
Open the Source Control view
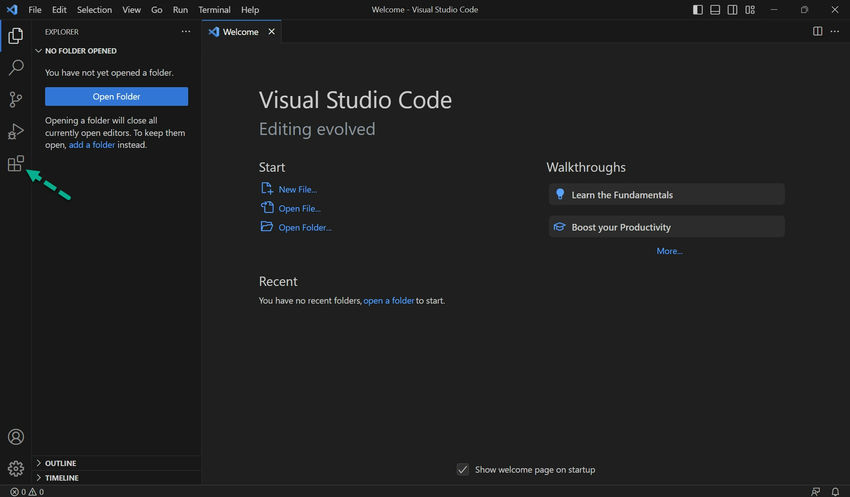click(x=15, y=99)
